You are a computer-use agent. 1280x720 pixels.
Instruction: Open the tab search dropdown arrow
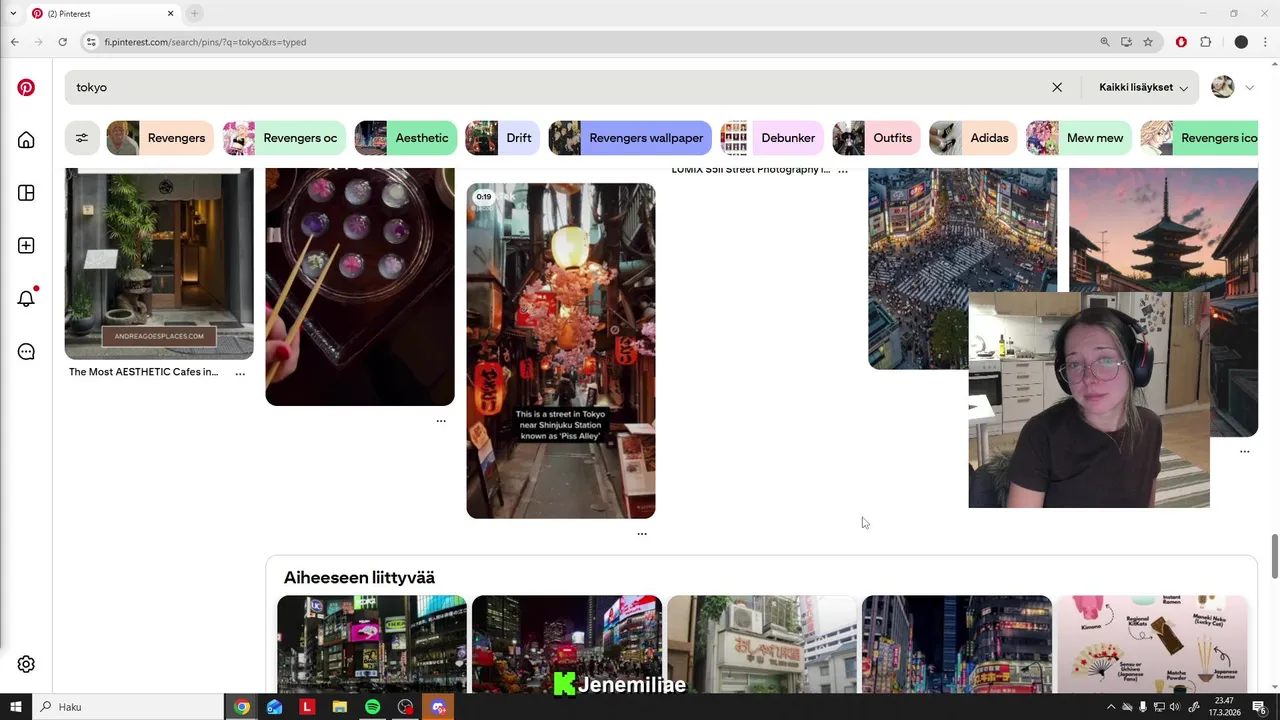pyautogui.click(x=13, y=13)
